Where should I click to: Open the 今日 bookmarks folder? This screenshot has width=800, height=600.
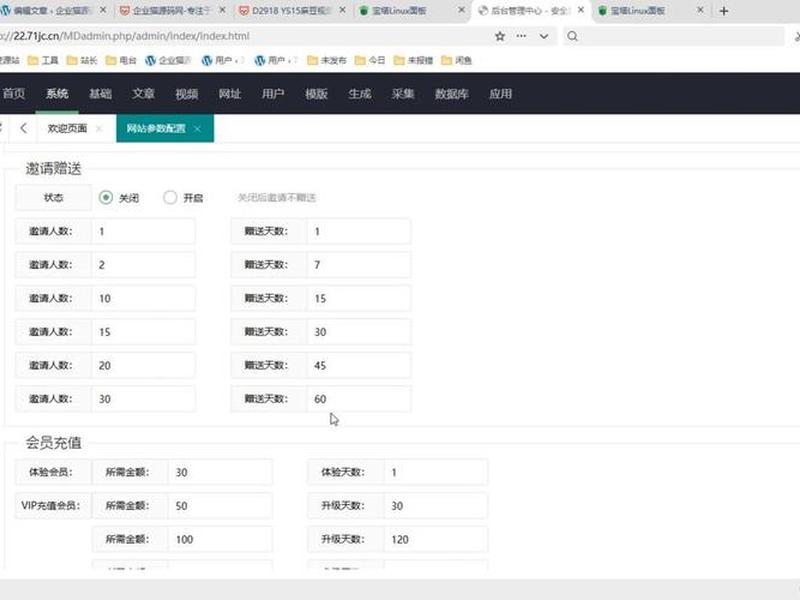370,60
